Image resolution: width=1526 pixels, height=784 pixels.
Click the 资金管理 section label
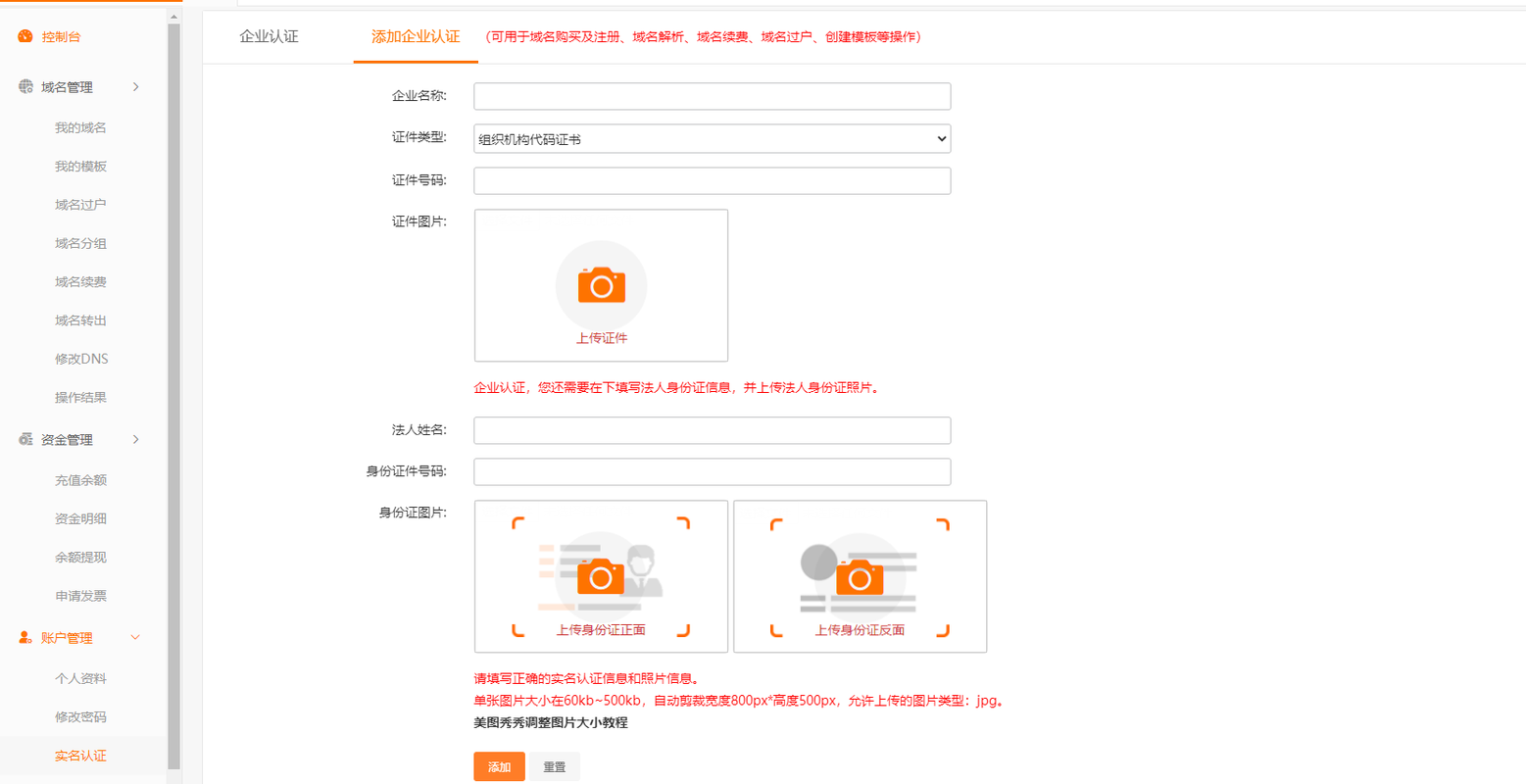tap(67, 439)
